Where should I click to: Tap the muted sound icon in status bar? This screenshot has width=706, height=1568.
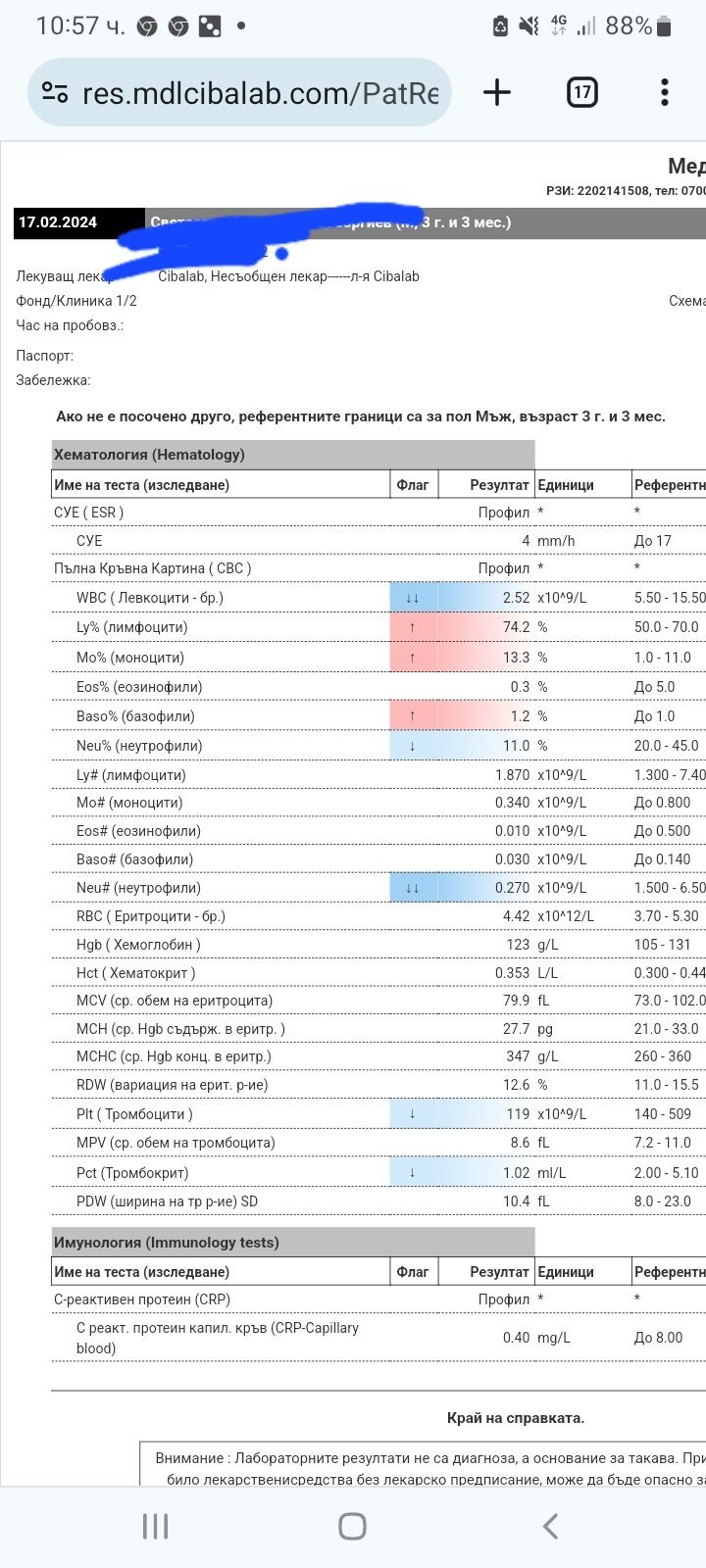(529, 26)
